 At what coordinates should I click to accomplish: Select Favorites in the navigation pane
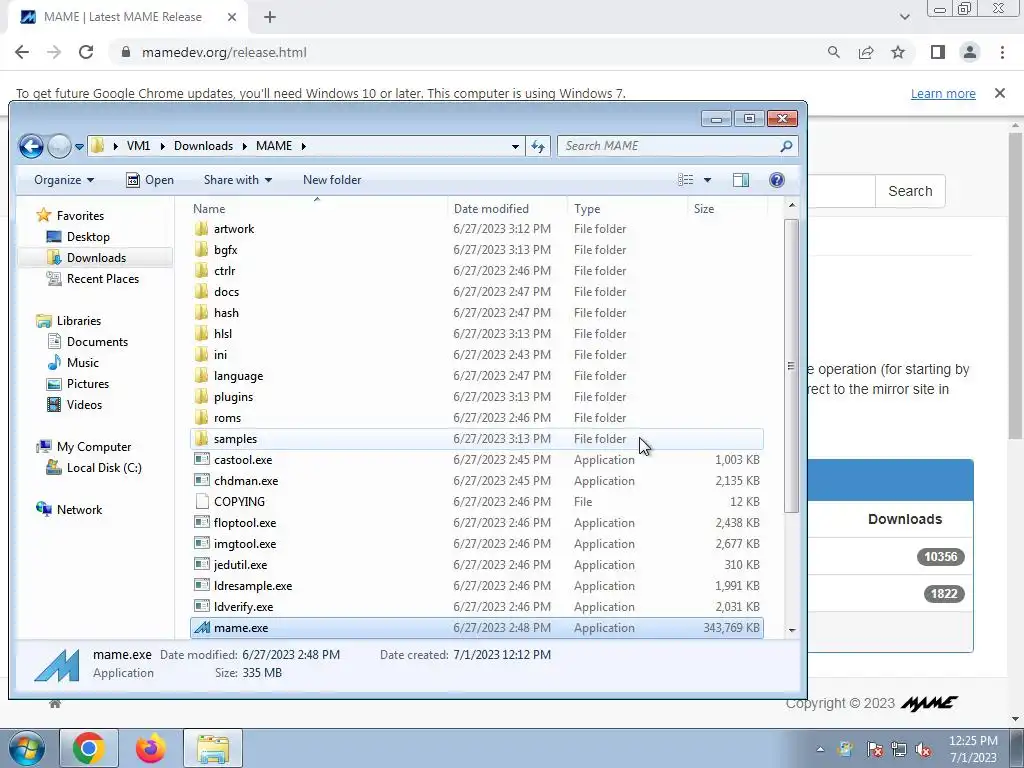click(x=70, y=216)
